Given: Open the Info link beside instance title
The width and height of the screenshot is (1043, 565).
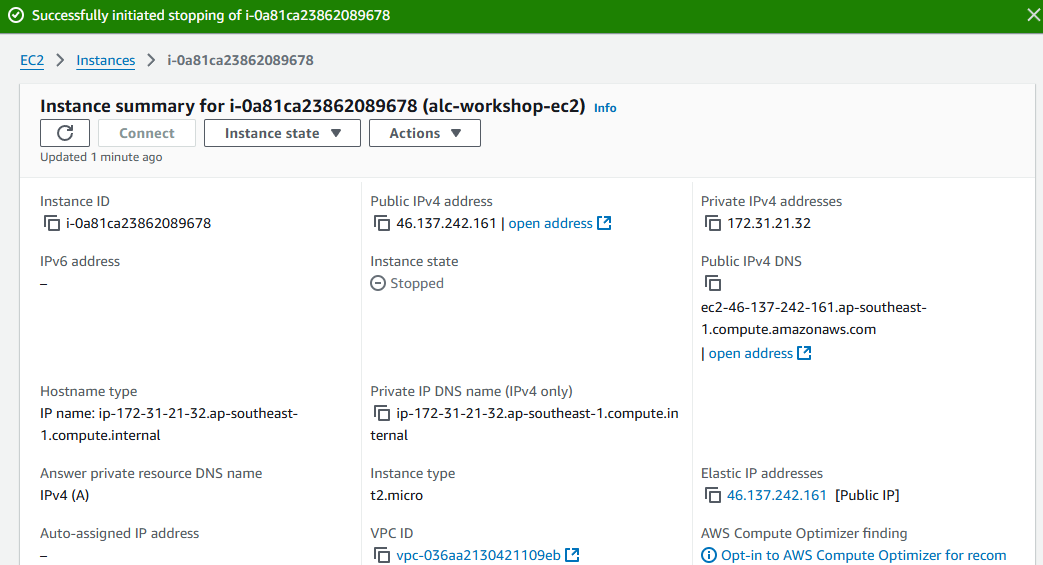Looking at the screenshot, I should [605, 108].
